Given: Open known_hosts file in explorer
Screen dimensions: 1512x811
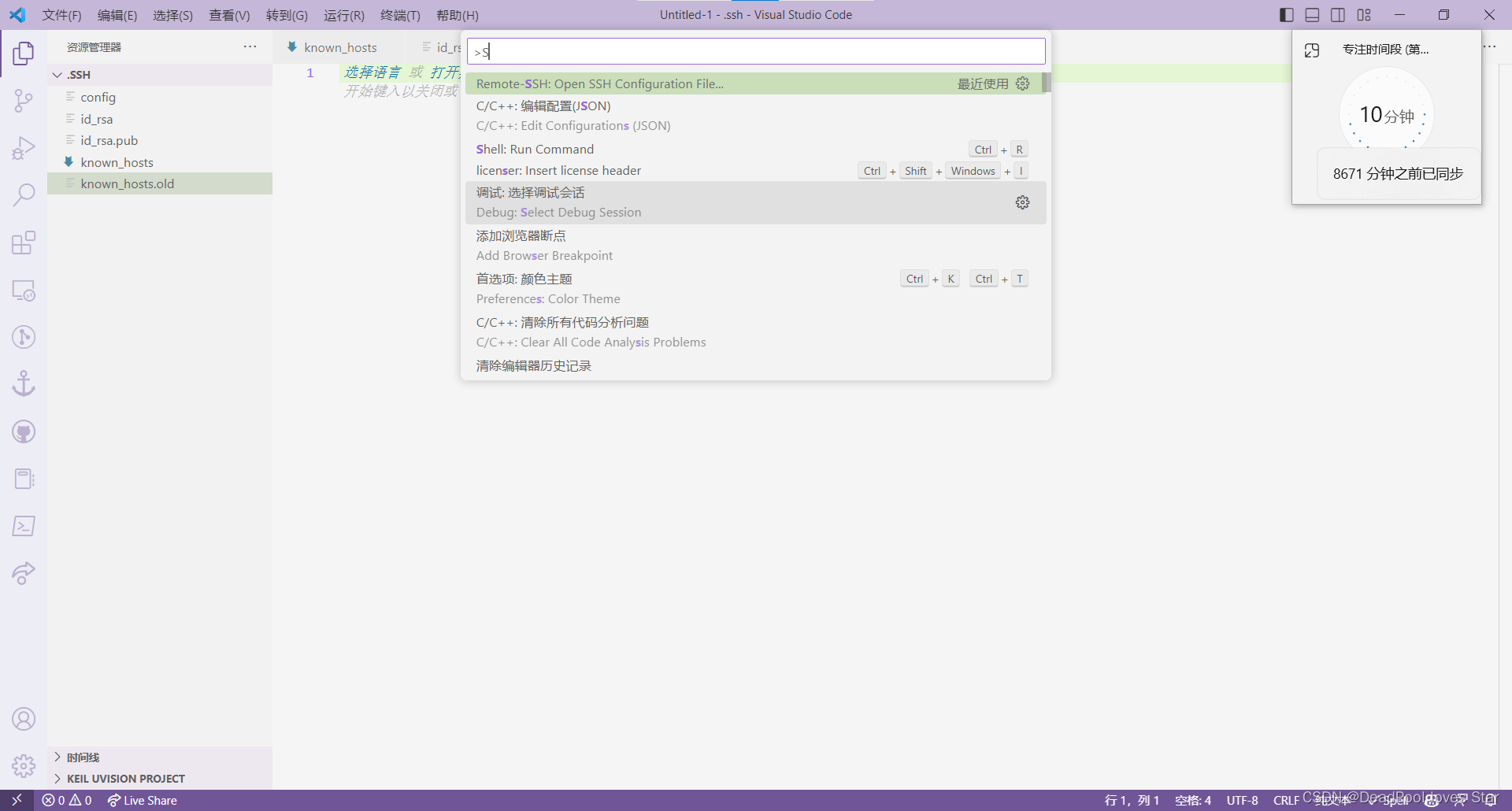Looking at the screenshot, I should pyautogui.click(x=160, y=162).
